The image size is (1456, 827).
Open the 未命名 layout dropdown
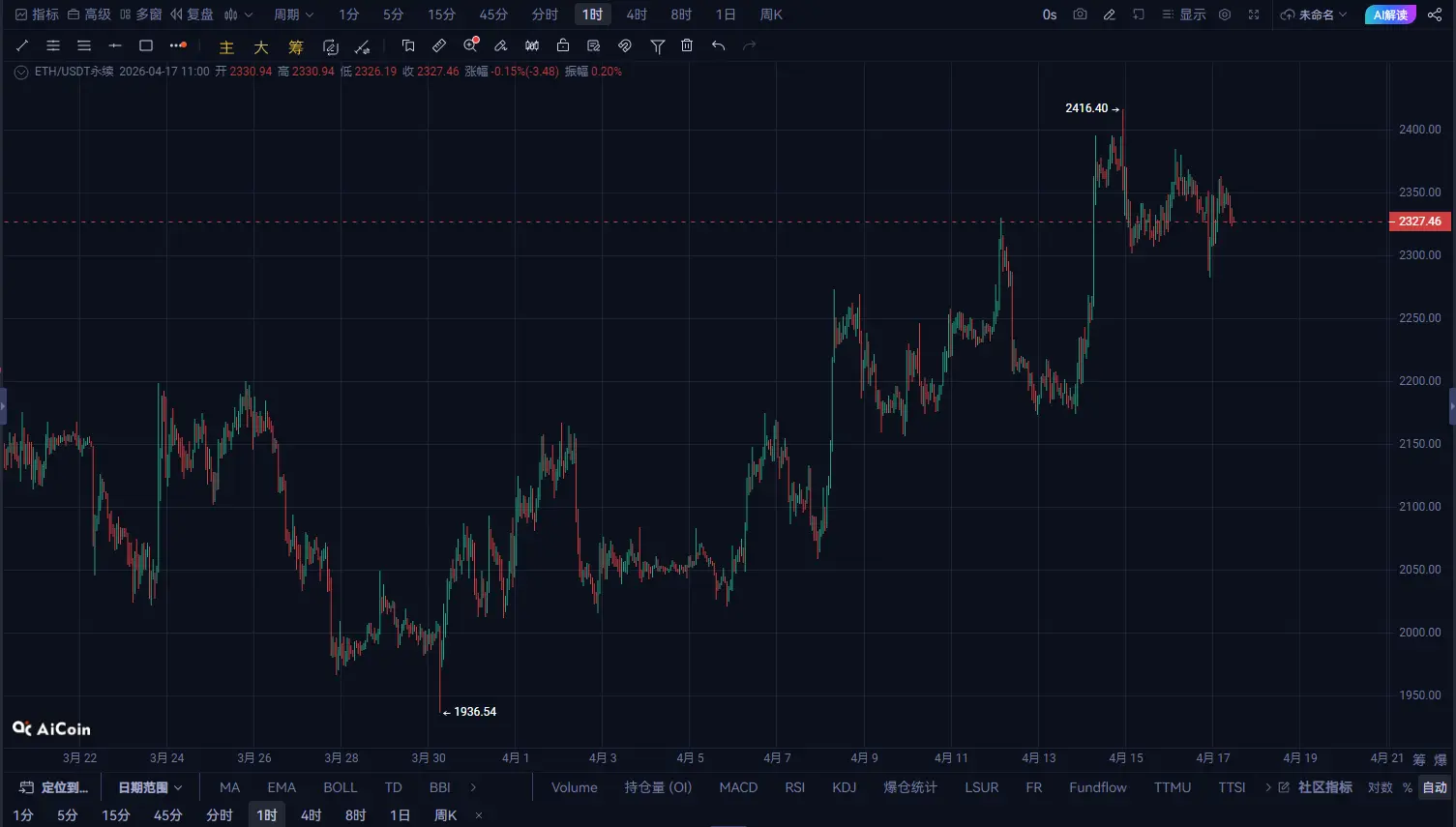pyautogui.click(x=1314, y=15)
